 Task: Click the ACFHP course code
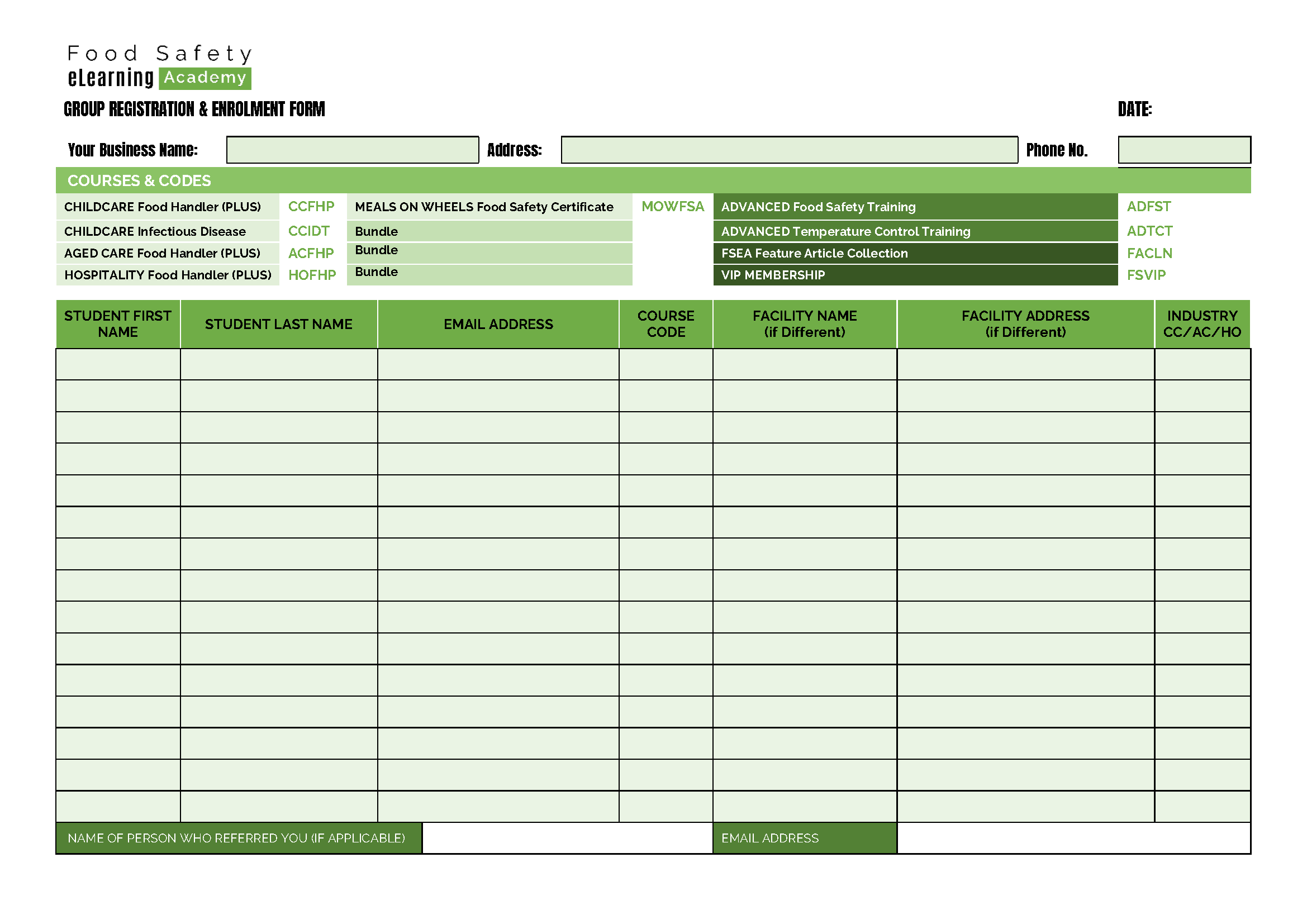tap(311, 253)
